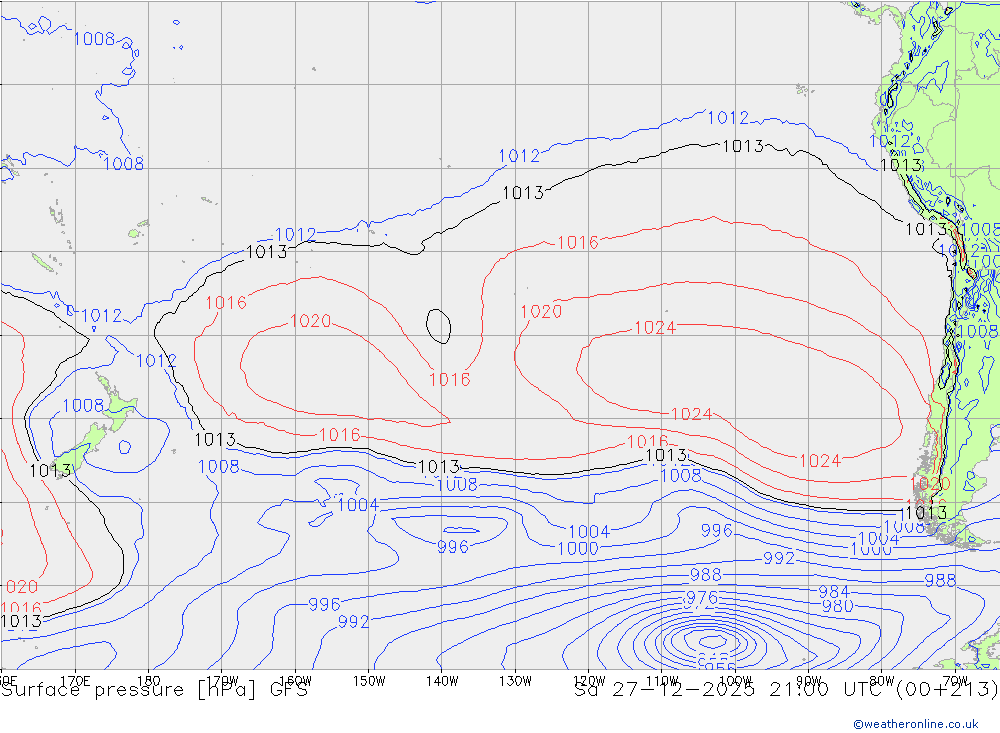The height and width of the screenshot is (733, 1000).
Task: Click the 996 label inside the closed low near 140W
Action: [x=453, y=547]
